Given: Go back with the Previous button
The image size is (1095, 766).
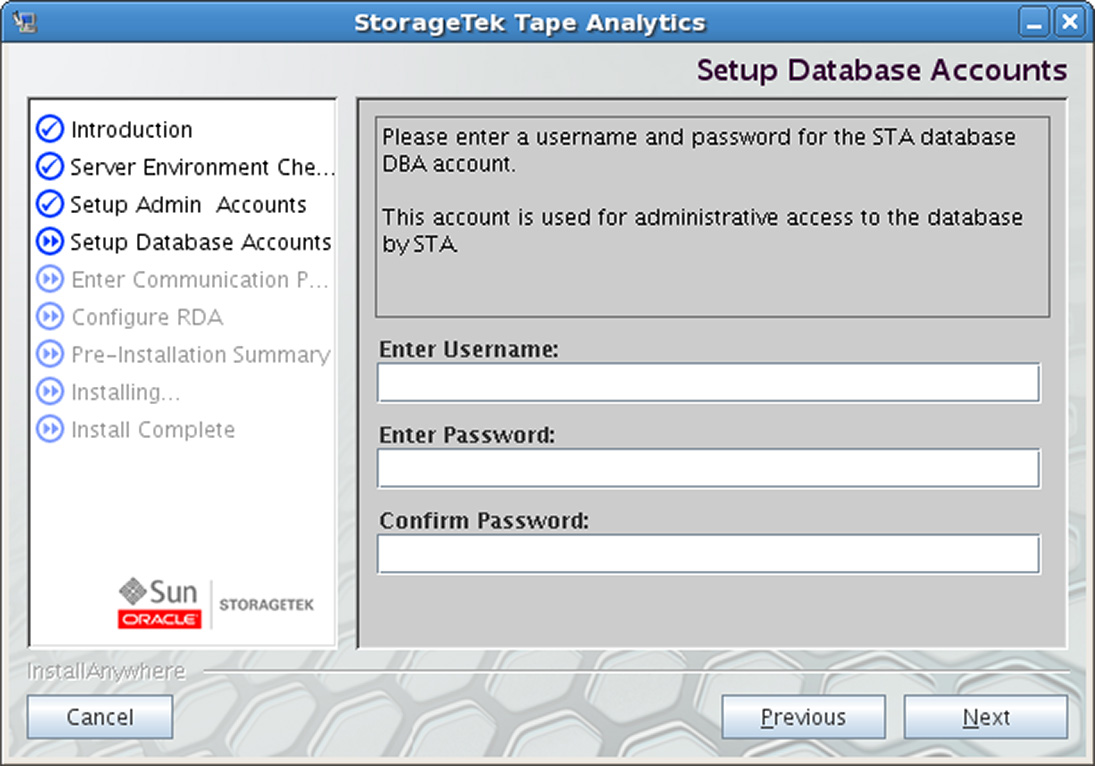Looking at the screenshot, I should [803, 717].
